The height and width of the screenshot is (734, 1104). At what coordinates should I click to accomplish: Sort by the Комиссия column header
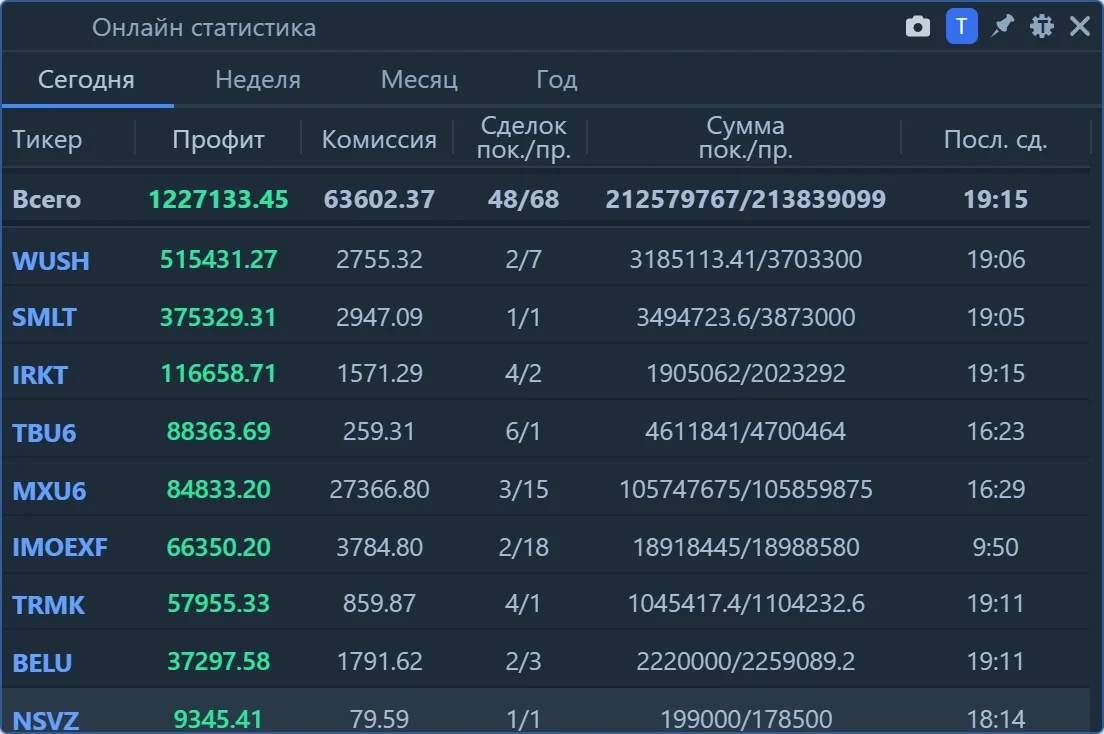tap(379, 139)
